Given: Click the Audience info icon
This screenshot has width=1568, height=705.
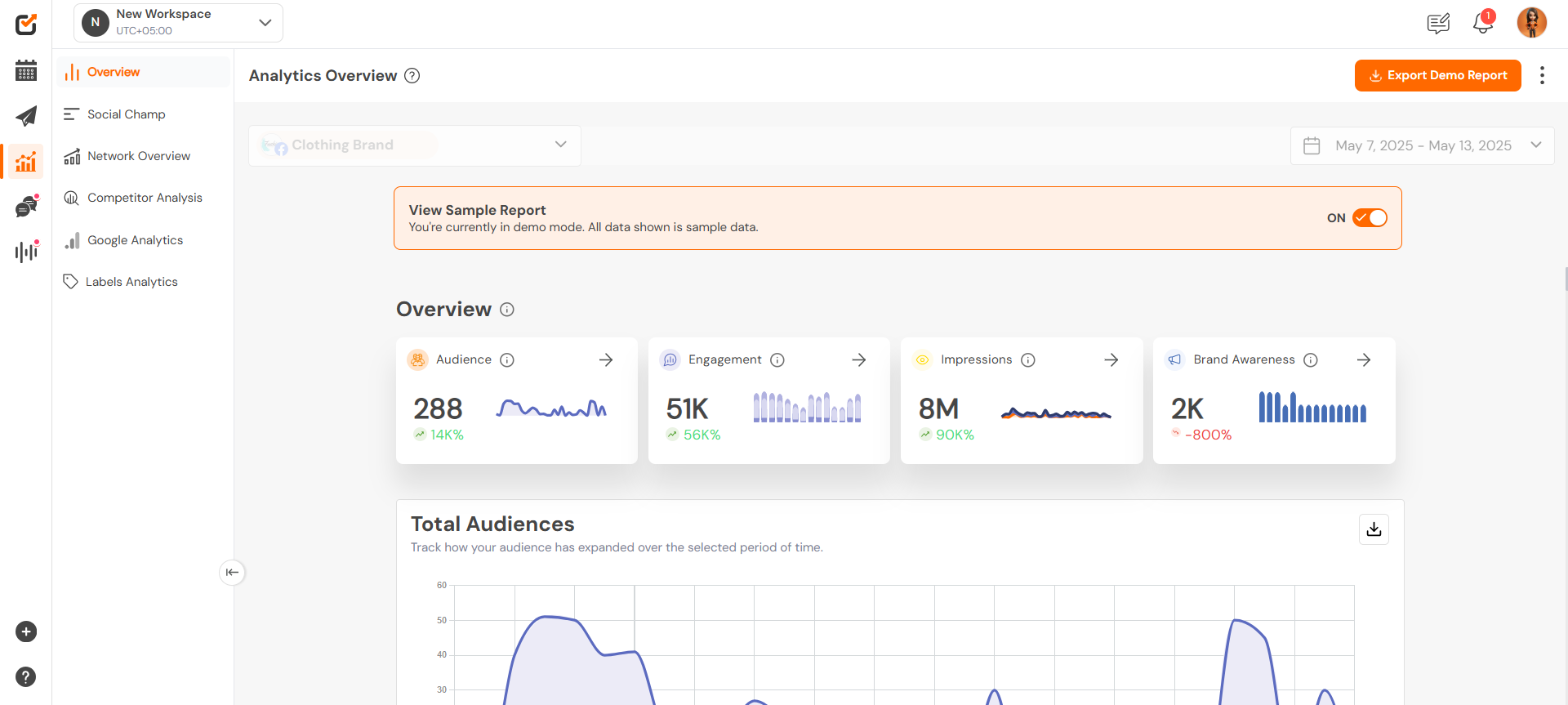Looking at the screenshot, I should [507, 360].
